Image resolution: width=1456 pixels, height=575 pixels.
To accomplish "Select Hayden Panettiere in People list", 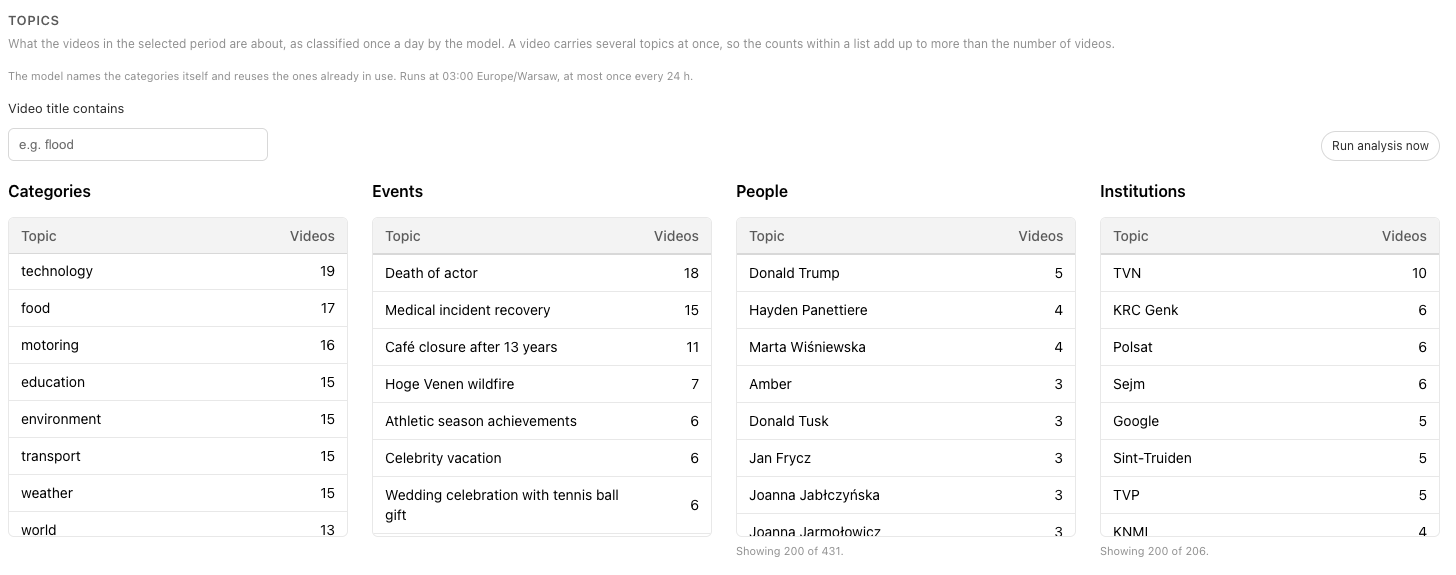I will (906, 310).
